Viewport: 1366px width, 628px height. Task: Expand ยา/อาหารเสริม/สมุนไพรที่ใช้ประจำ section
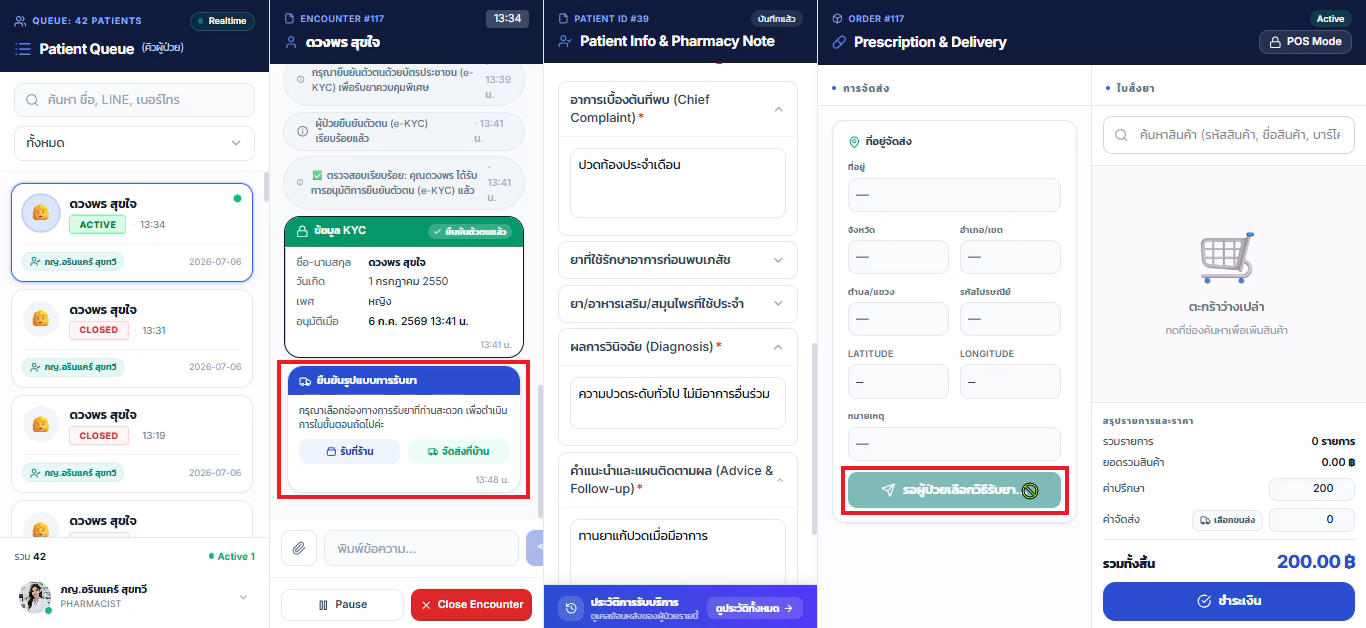point(677,303)
